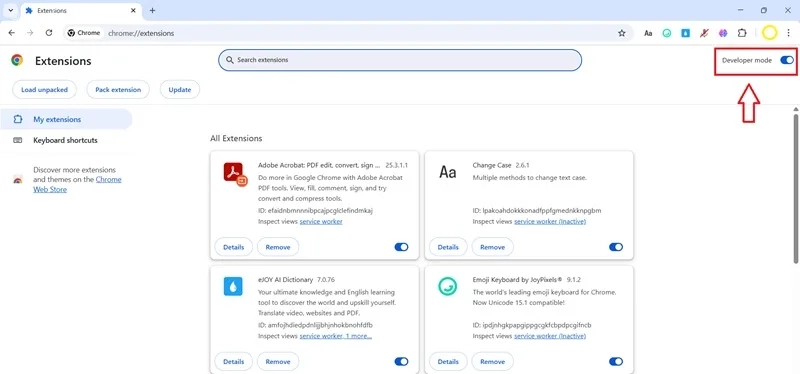Open a new tab with the plus icon
Image resolution: width=800 pixels, height=374 pixels.
coord(152,10)
